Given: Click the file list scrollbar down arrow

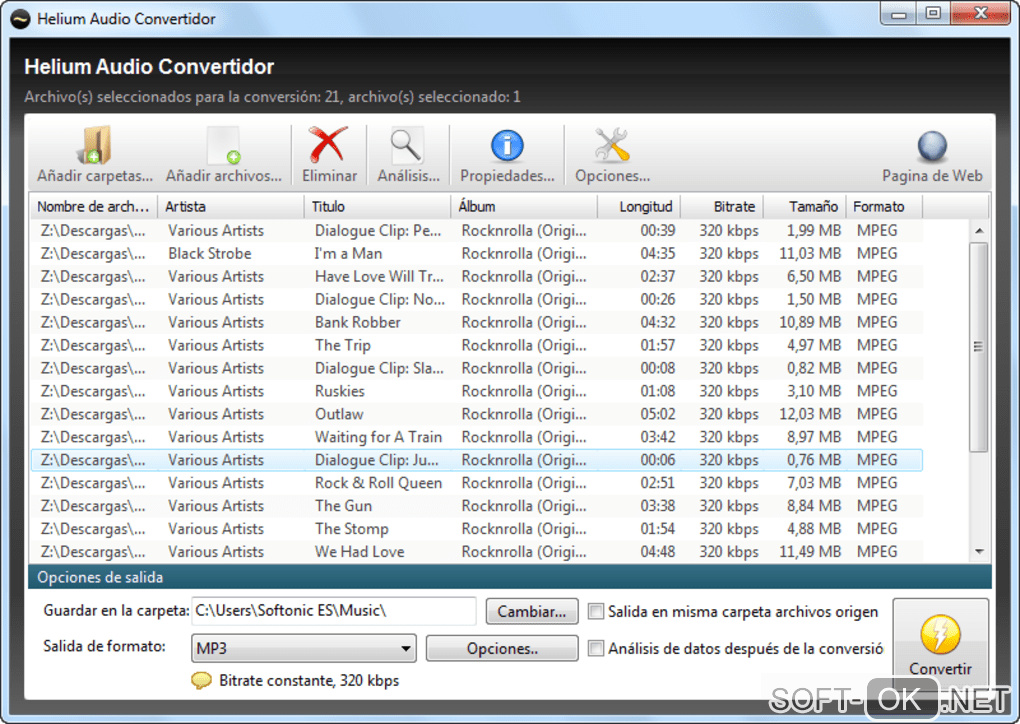Looking at the screenshot, I should tap(979, 552).
